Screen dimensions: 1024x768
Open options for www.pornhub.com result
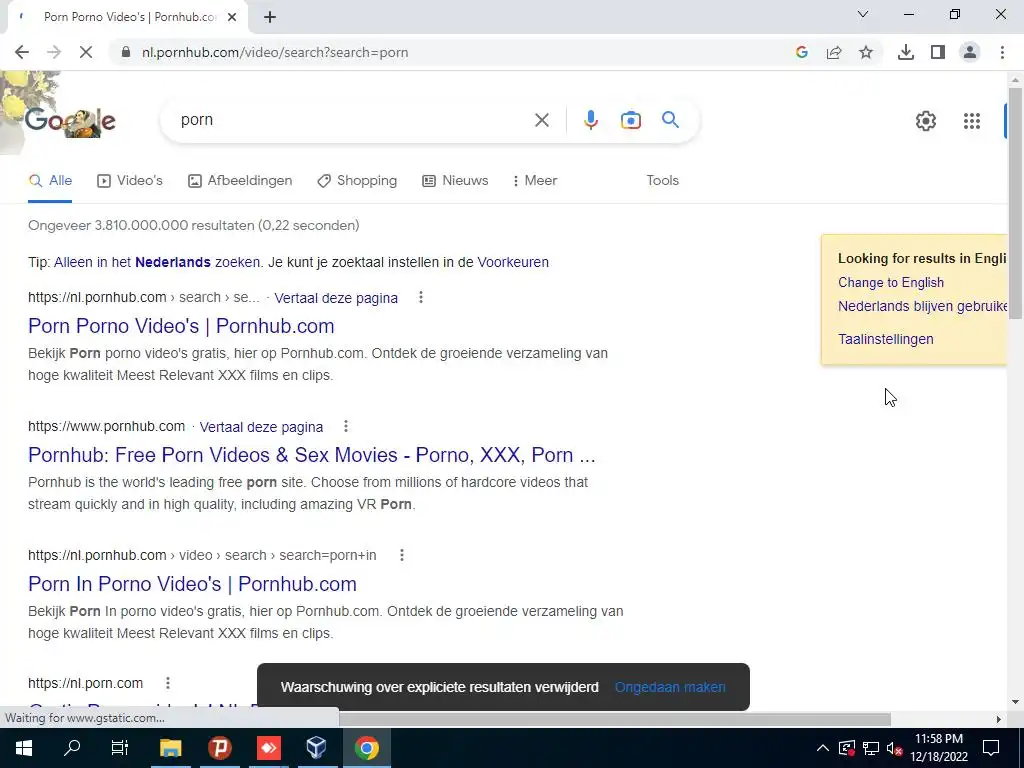point(345,426)
